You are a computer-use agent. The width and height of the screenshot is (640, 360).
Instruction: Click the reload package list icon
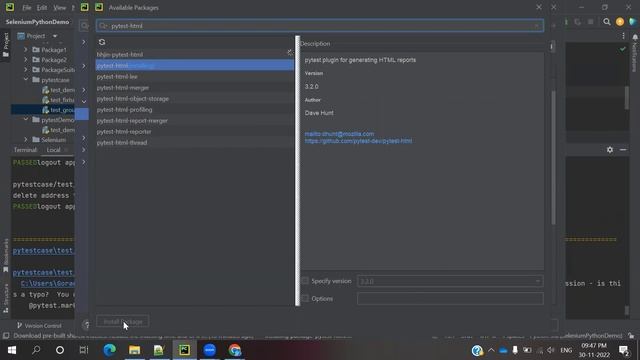pyautogui.click(x=102, y=42)
